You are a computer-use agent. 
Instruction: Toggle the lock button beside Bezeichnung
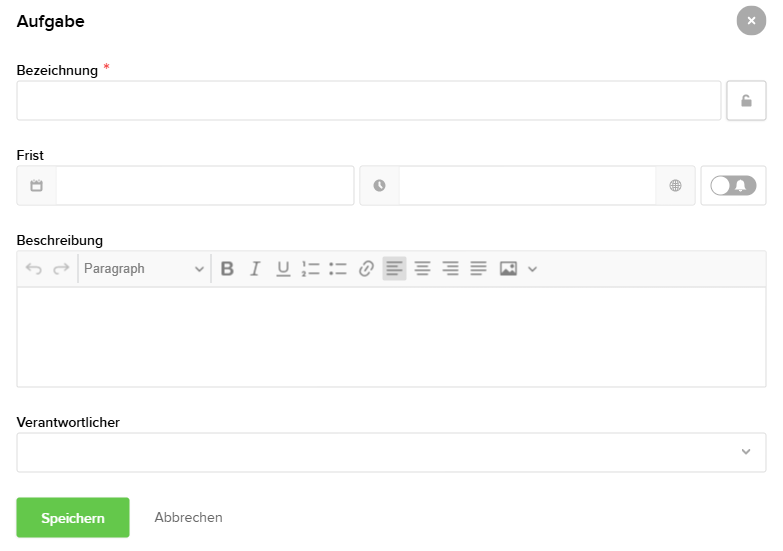pos(746,101)
